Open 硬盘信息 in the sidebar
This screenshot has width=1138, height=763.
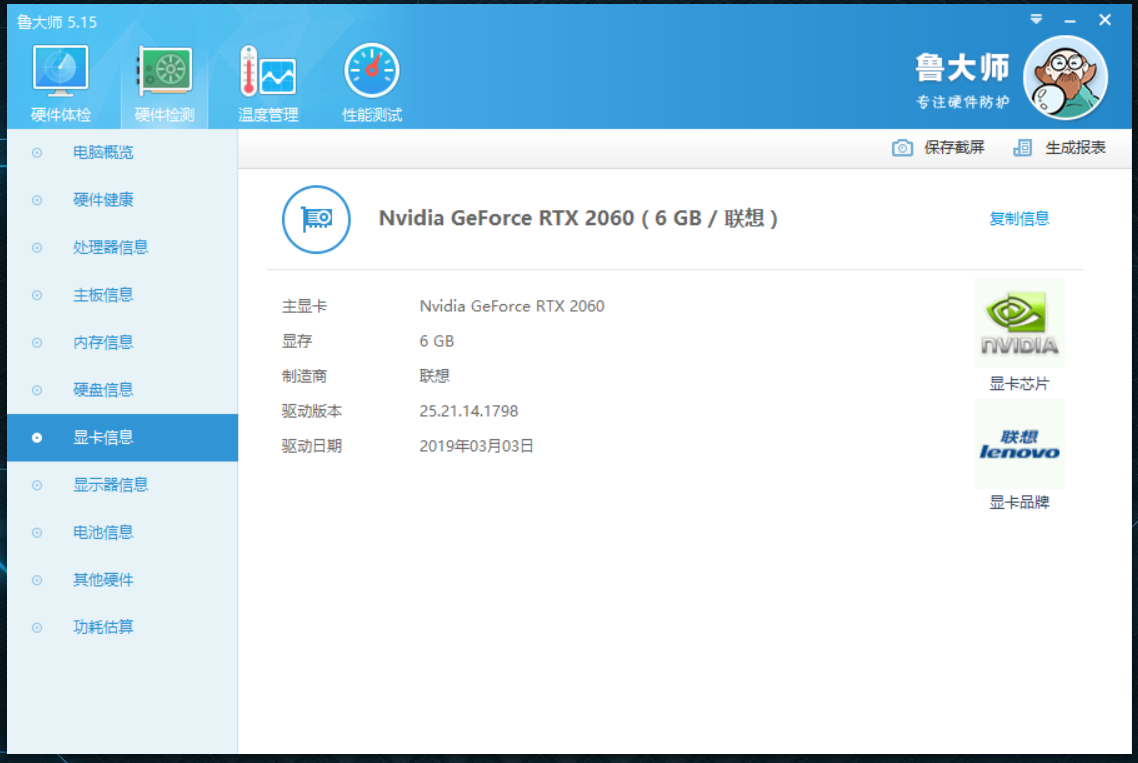point(123,390)
